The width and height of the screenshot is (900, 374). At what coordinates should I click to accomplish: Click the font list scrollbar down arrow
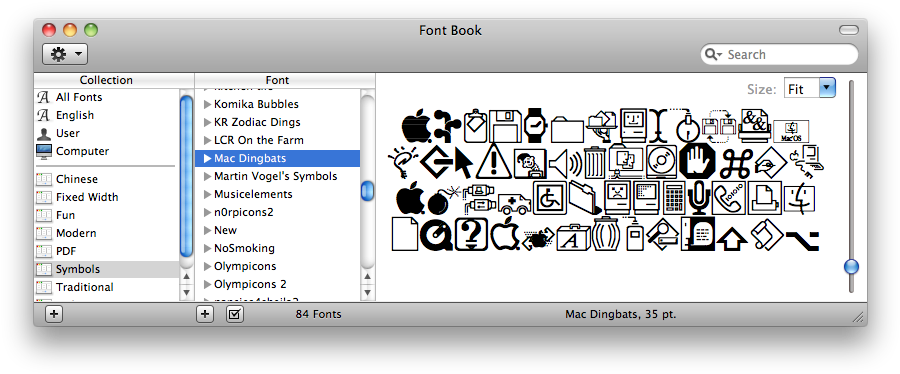coord(367,293)
